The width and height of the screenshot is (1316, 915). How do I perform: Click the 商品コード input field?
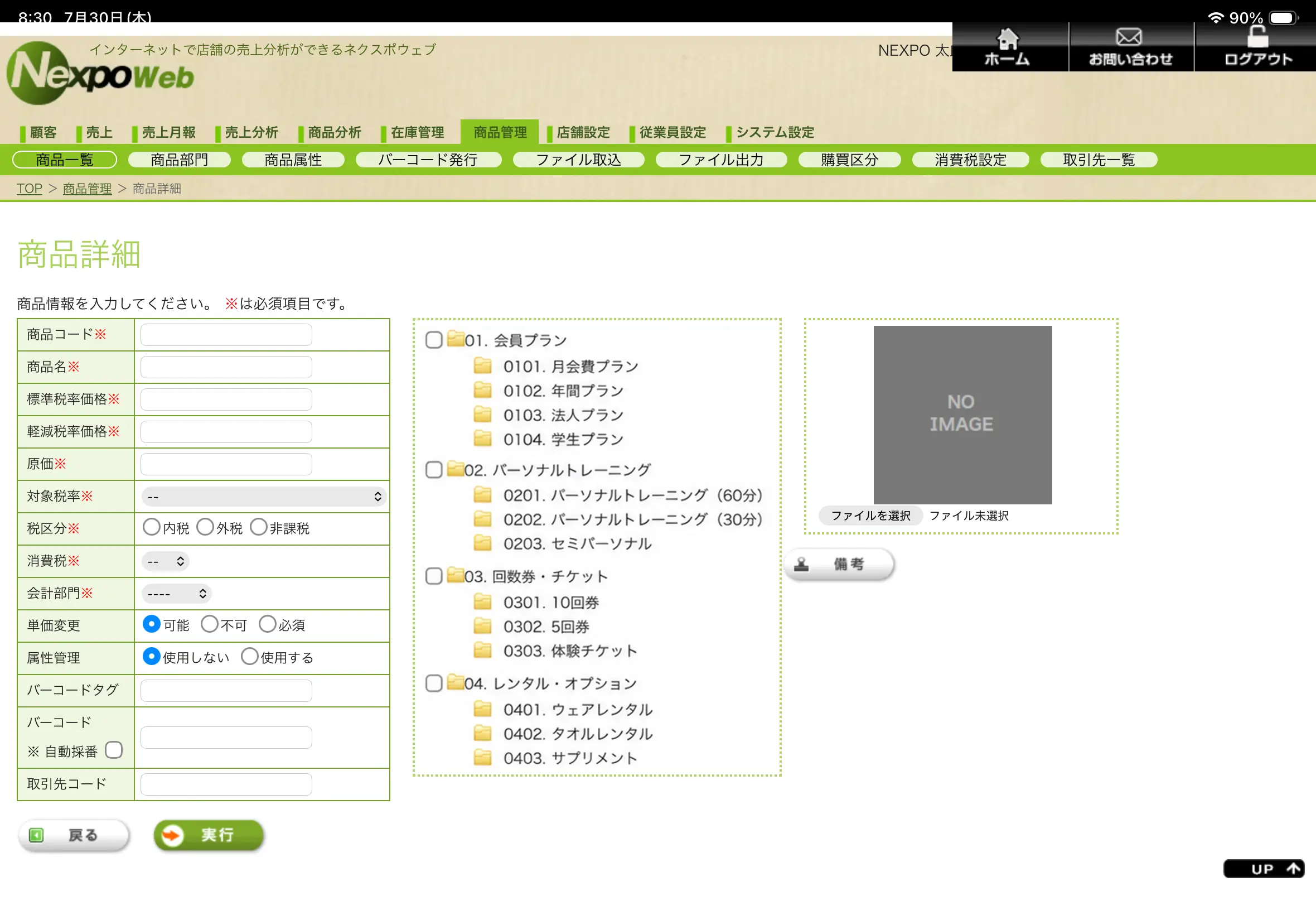click(226, 335)
